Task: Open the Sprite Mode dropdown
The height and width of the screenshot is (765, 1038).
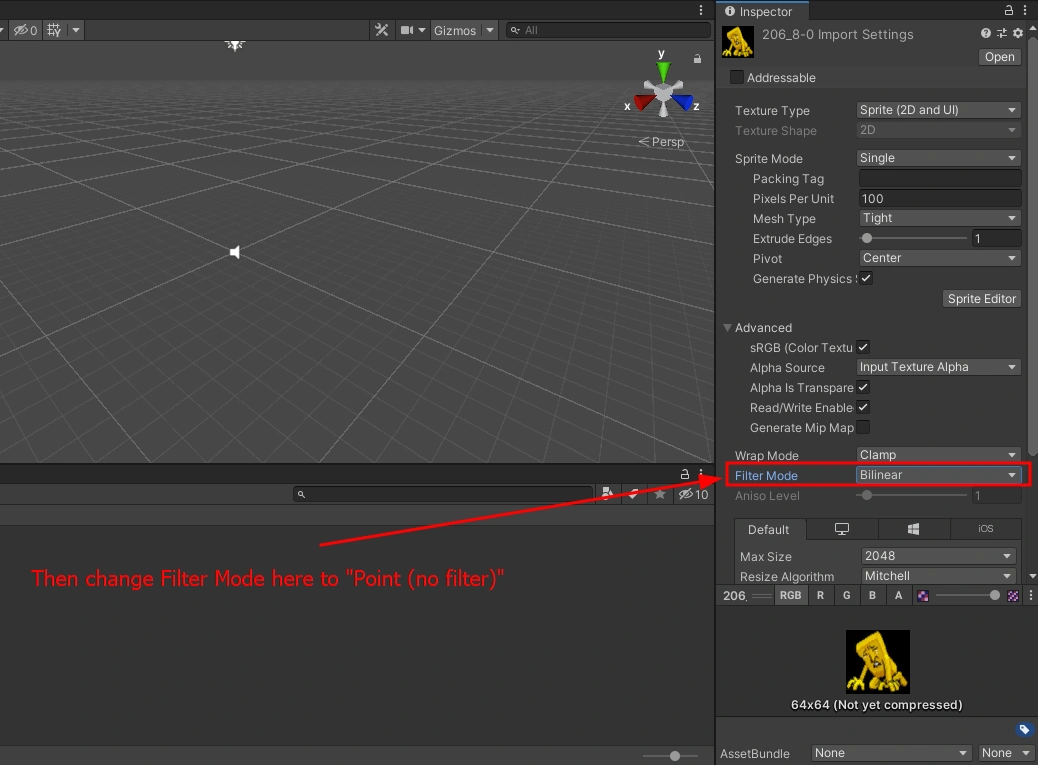Action: click(x=938, y=158)
